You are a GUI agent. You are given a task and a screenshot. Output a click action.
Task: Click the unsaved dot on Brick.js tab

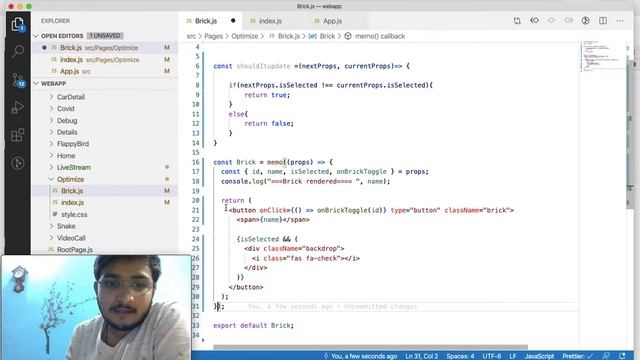[233, 21]
